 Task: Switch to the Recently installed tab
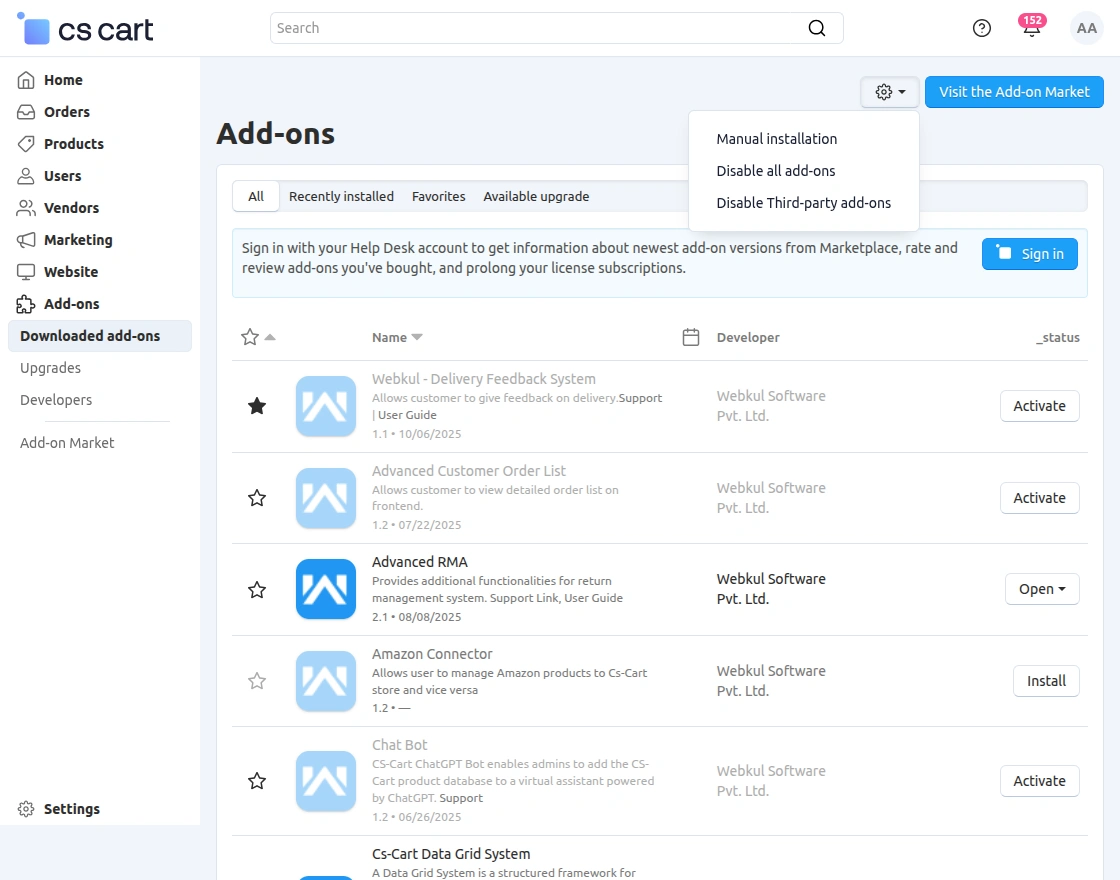pos(341,196)
